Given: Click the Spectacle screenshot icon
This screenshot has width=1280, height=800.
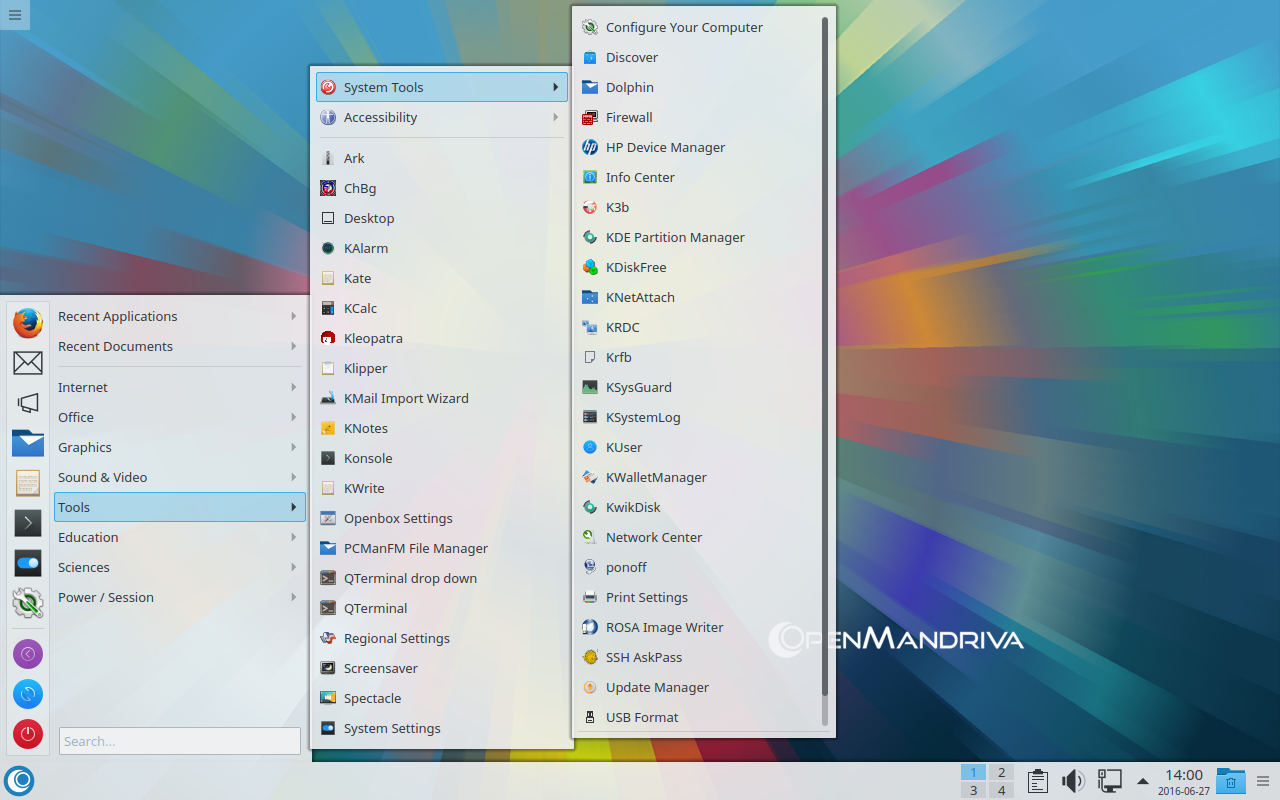Looking at the screenshot, I should coord(327,698).
